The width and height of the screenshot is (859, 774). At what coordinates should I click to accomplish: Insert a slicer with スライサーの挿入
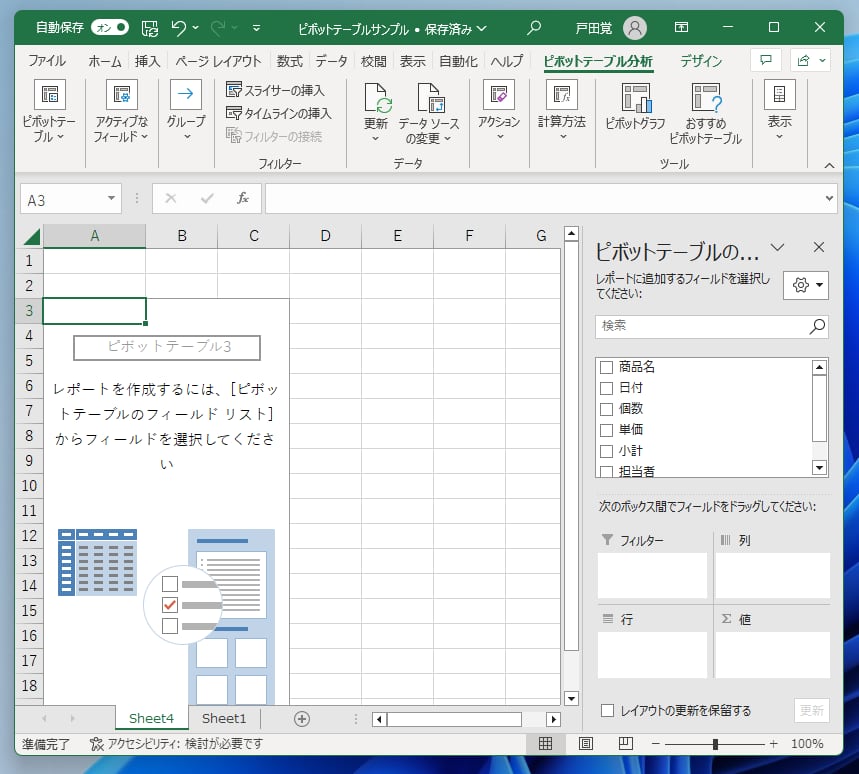[x=276, y=90]
